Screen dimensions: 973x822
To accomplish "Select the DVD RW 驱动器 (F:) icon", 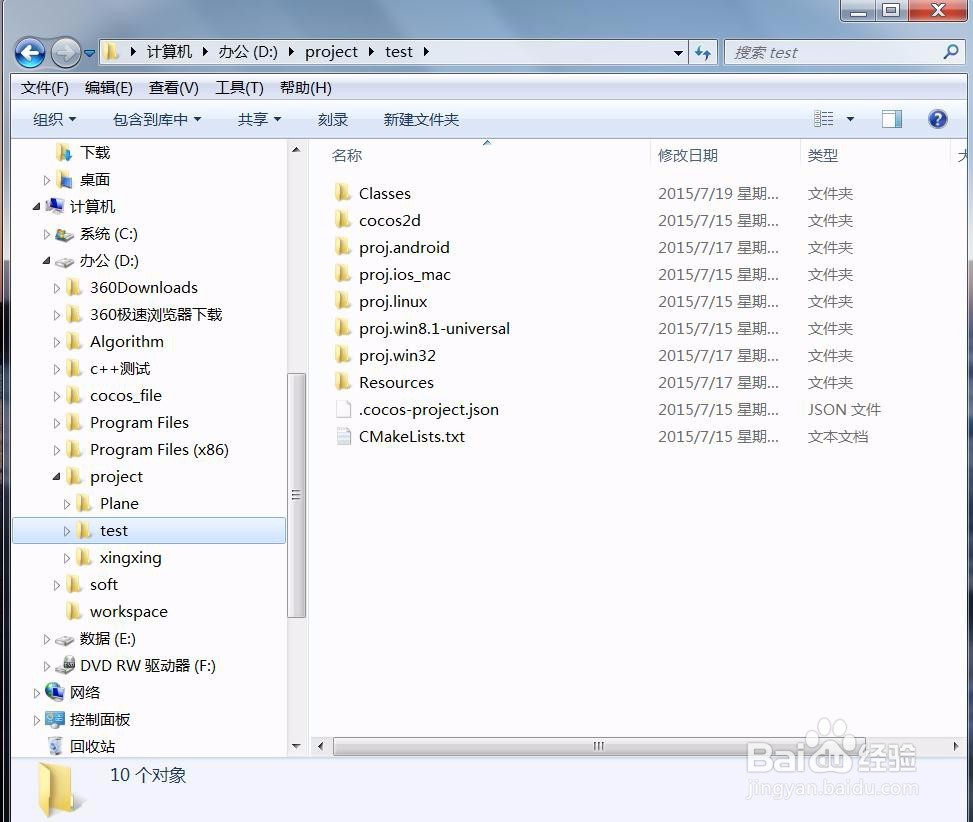I will (x=65, y=666).
